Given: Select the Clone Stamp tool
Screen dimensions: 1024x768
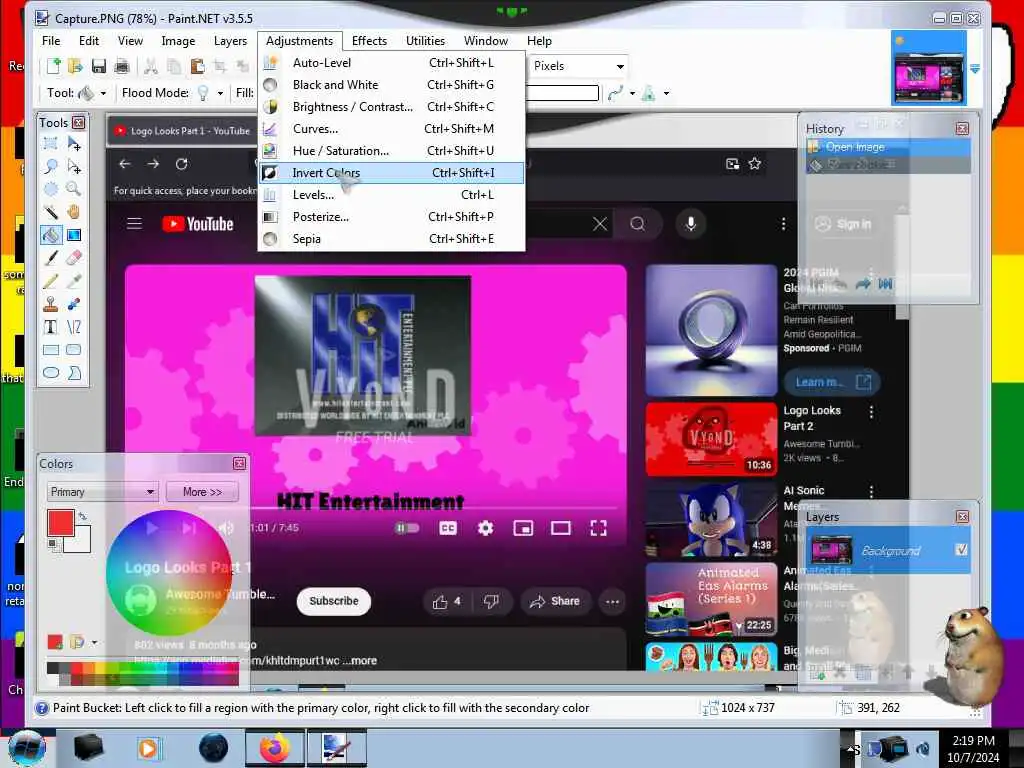Looking at the screenshot, I should pyautogui.click(x=50, y=304).
